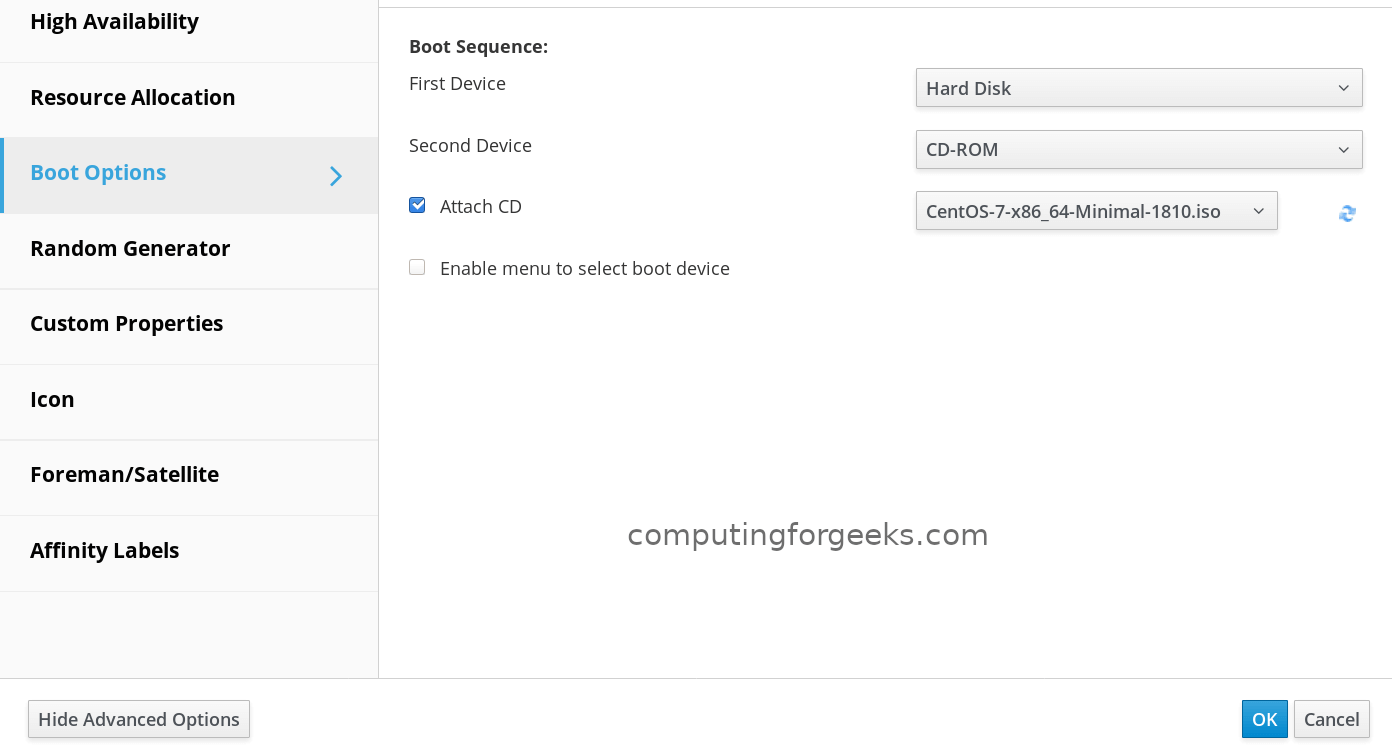Click the refresh ISO list icon
1392x751 pixels.
(x=1347, y=213)
